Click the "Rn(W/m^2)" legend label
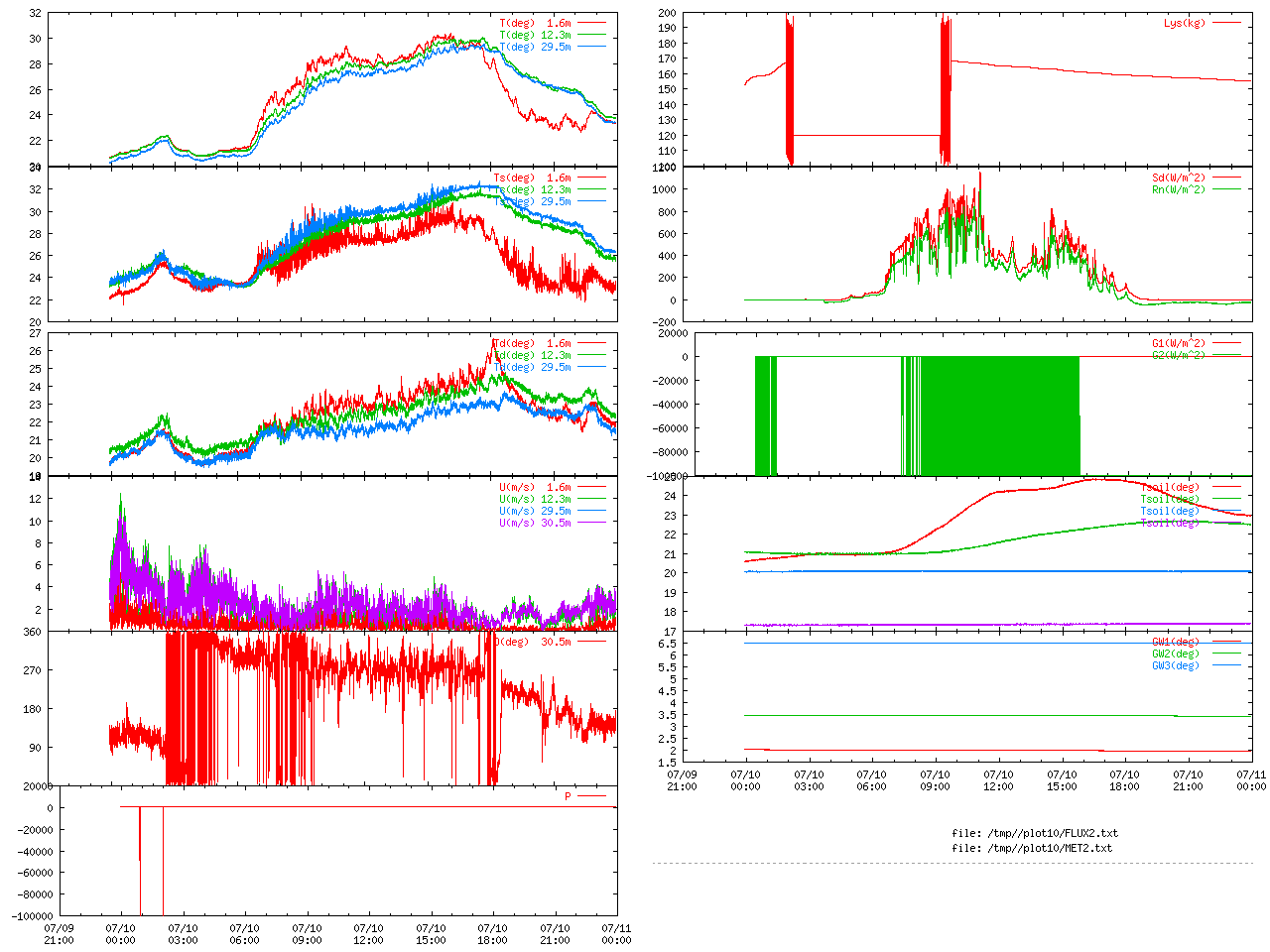Image resolution: width=1270 pixels, height=952 pixels. pos(1179,189)
